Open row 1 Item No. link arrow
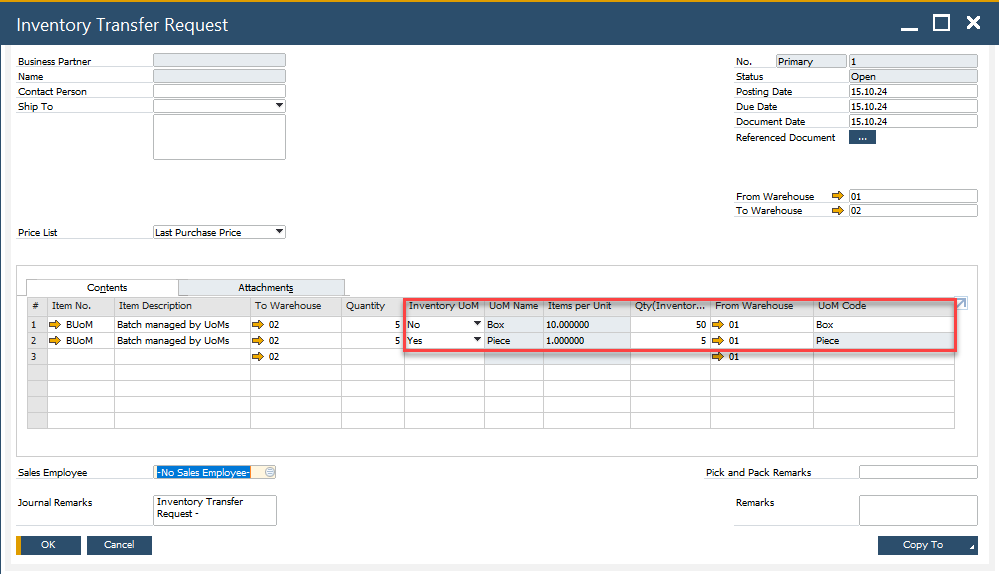 click(56, 325)
